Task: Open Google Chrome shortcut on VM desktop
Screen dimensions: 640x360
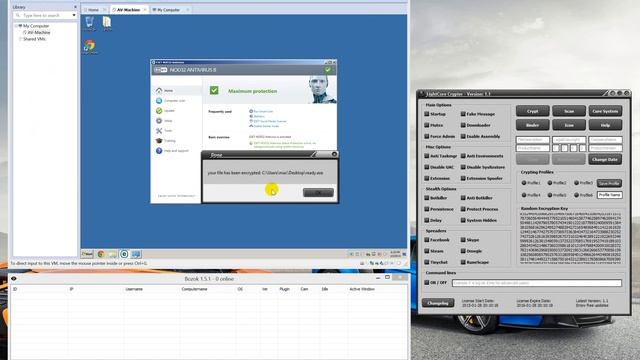Action: [x=89, y=47]
